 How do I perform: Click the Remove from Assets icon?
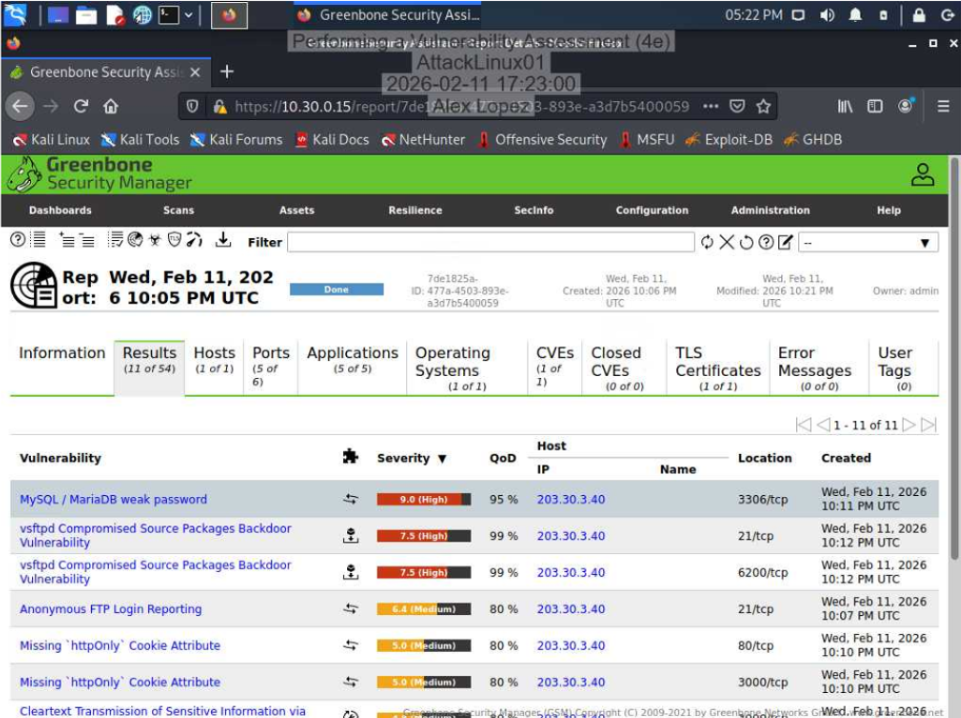coord(85,240)
